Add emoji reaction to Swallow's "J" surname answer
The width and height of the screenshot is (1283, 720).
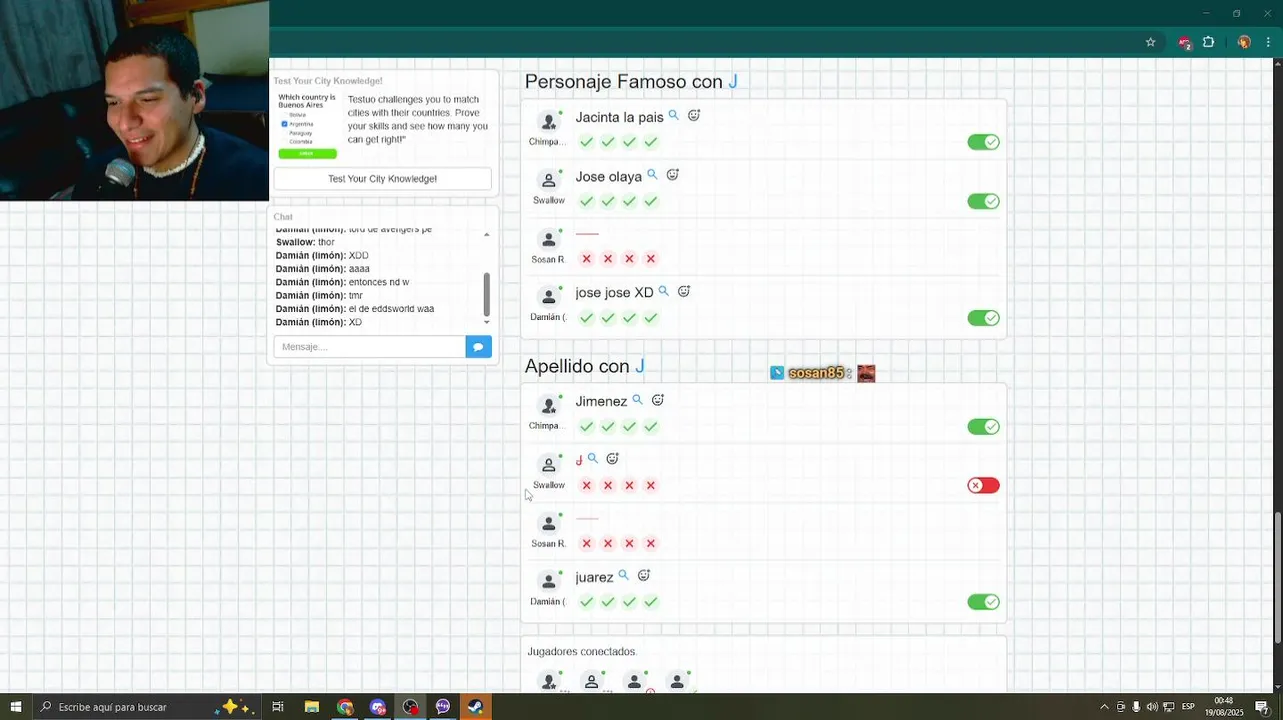pos(613,459)
